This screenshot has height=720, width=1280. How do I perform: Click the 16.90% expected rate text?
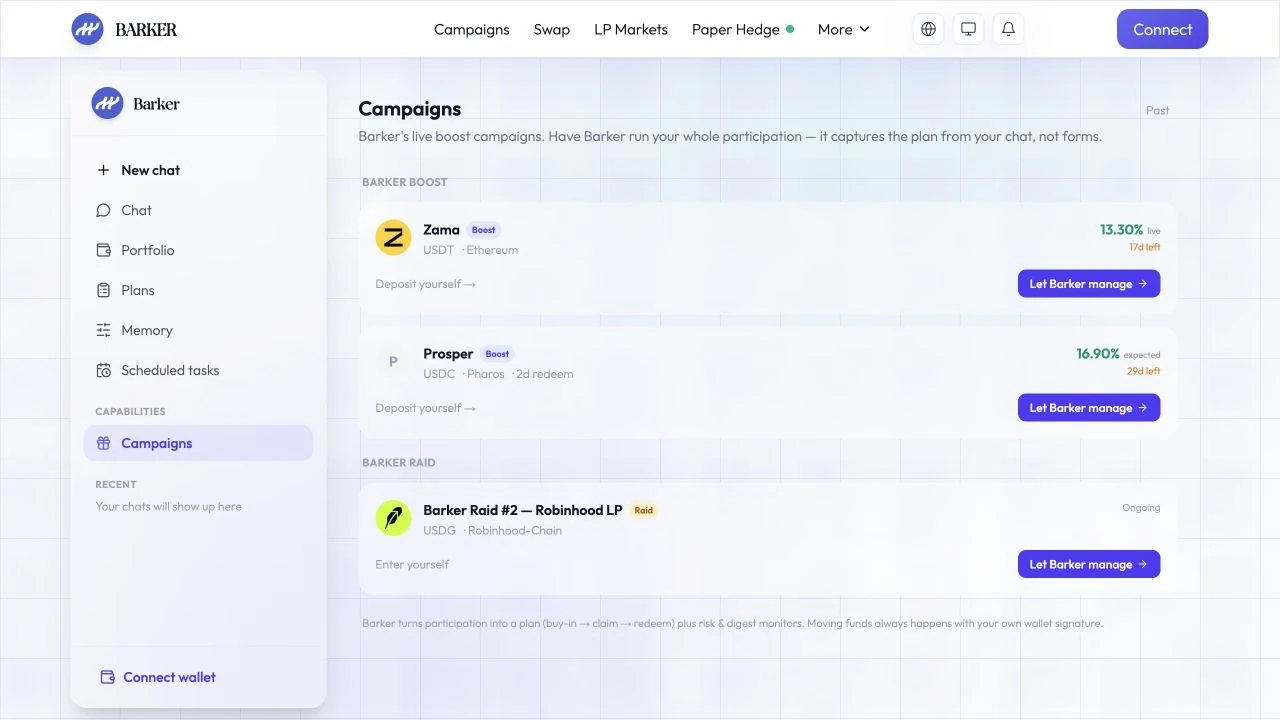point(1118,354)
